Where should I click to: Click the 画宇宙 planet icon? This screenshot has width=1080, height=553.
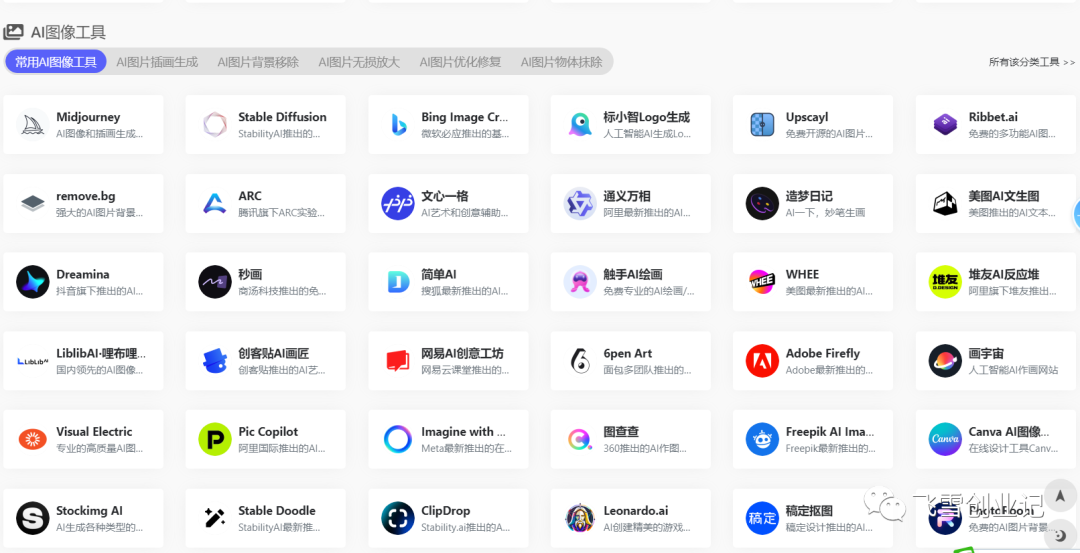pos(945,361)
